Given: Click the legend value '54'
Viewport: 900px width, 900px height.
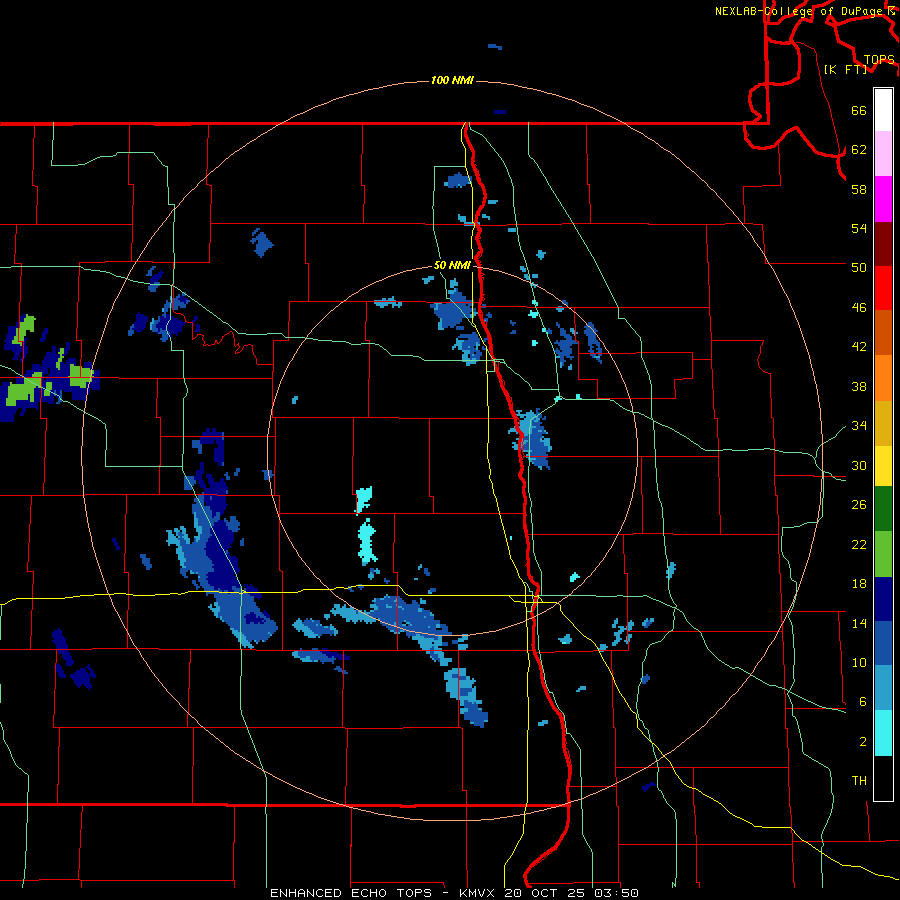Looking at the screenshot, I should click(x=859, y=228).
